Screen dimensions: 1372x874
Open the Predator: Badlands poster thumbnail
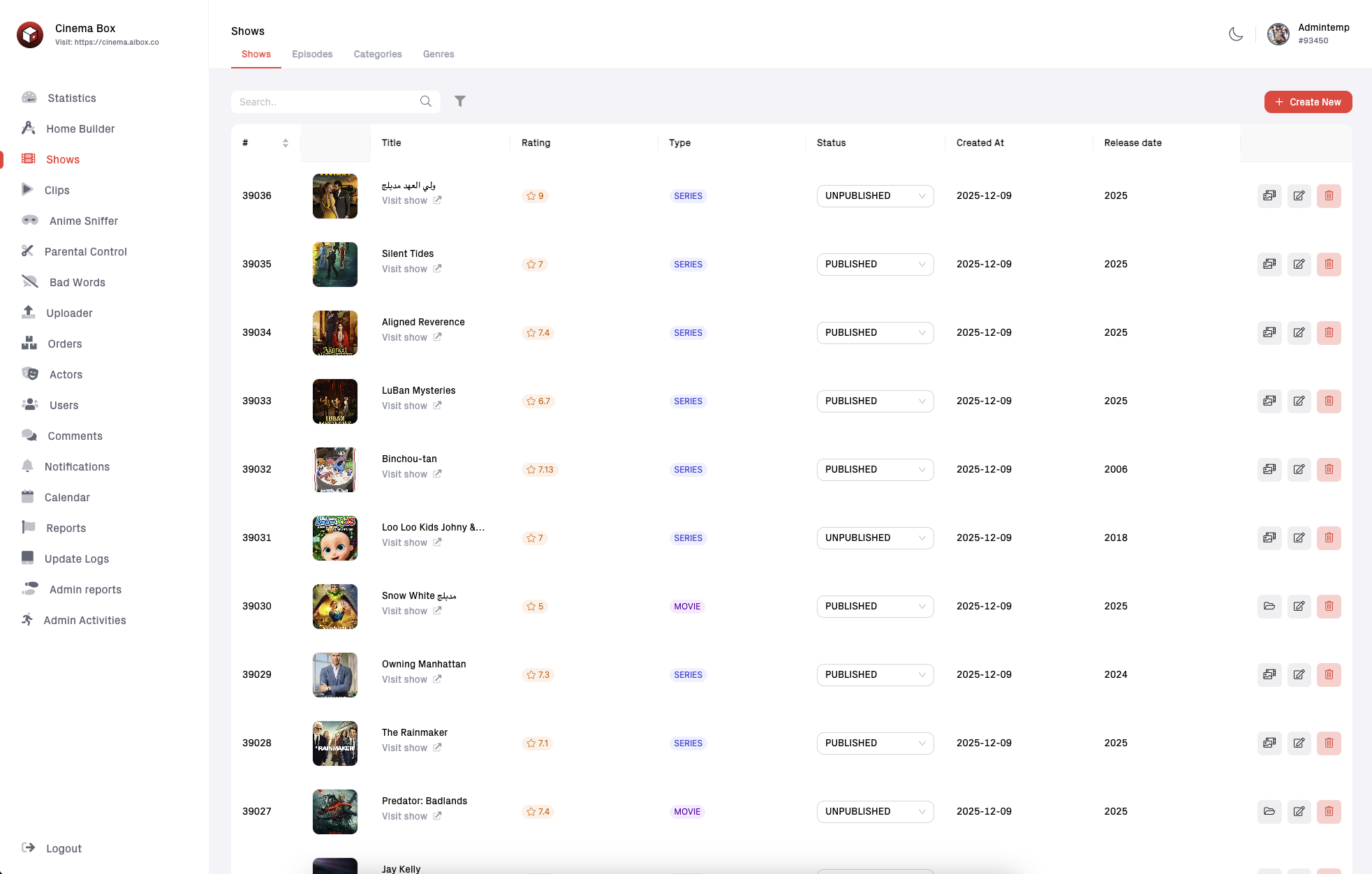pos(334,811)
